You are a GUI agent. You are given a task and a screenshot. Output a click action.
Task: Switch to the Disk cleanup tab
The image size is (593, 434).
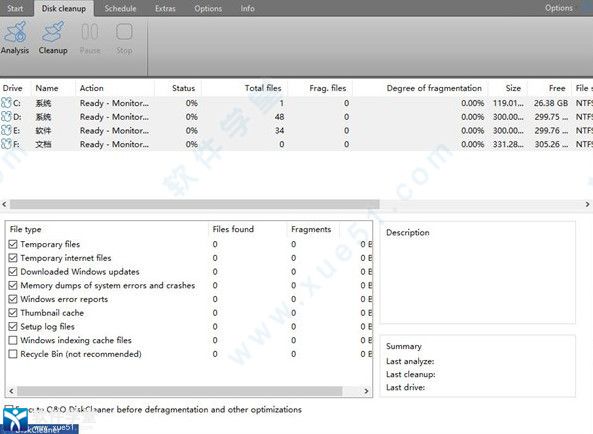[x=64, y=8]
